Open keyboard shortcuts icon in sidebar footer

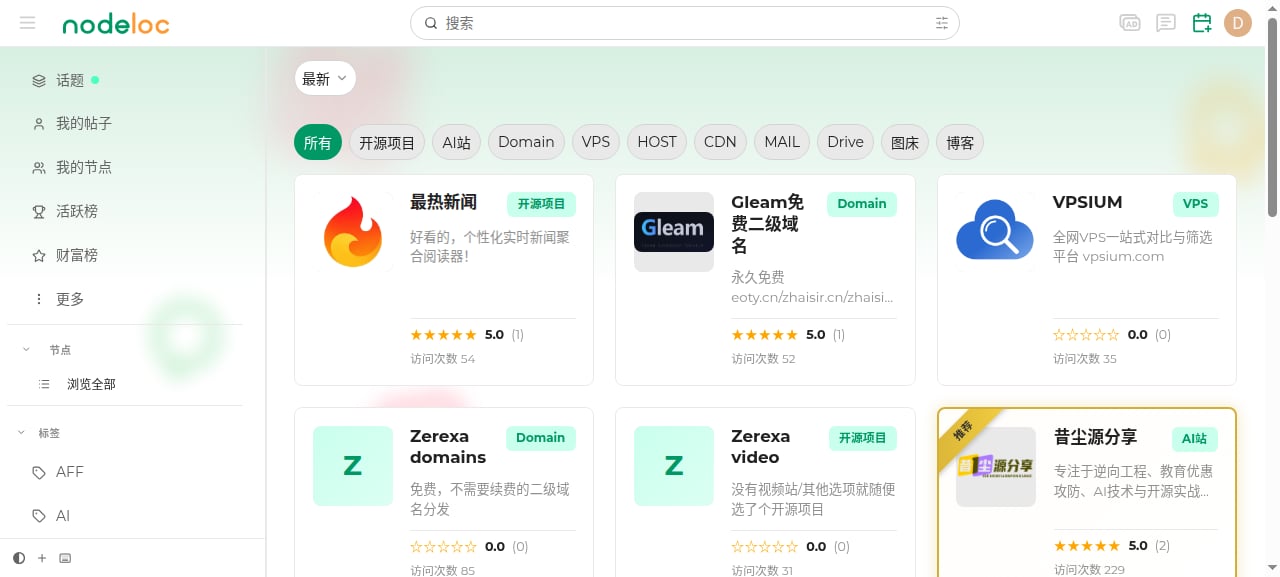[x=65, y=558]
